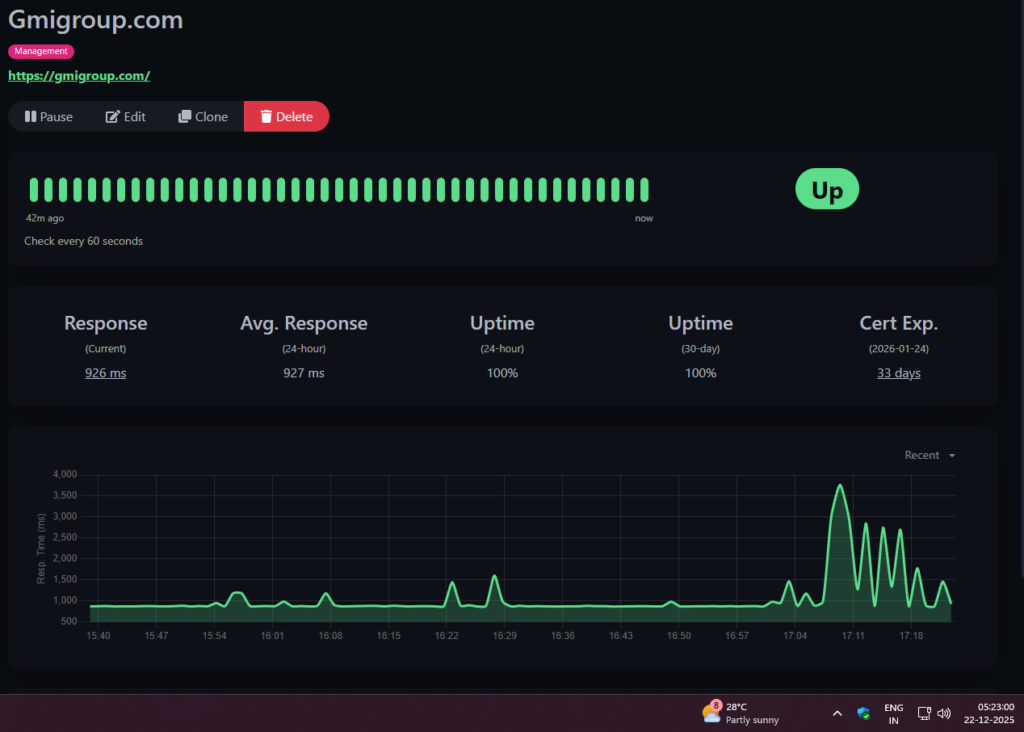1024x732 pixels.
Task: Open the taskbar clock and date
Action: 990,713
